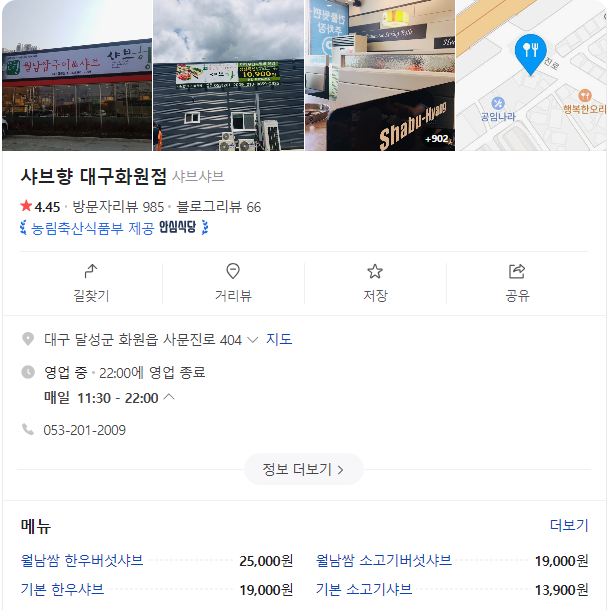
Task: Click the 행복한오리 map marker
Action: [x=584, y=102]
